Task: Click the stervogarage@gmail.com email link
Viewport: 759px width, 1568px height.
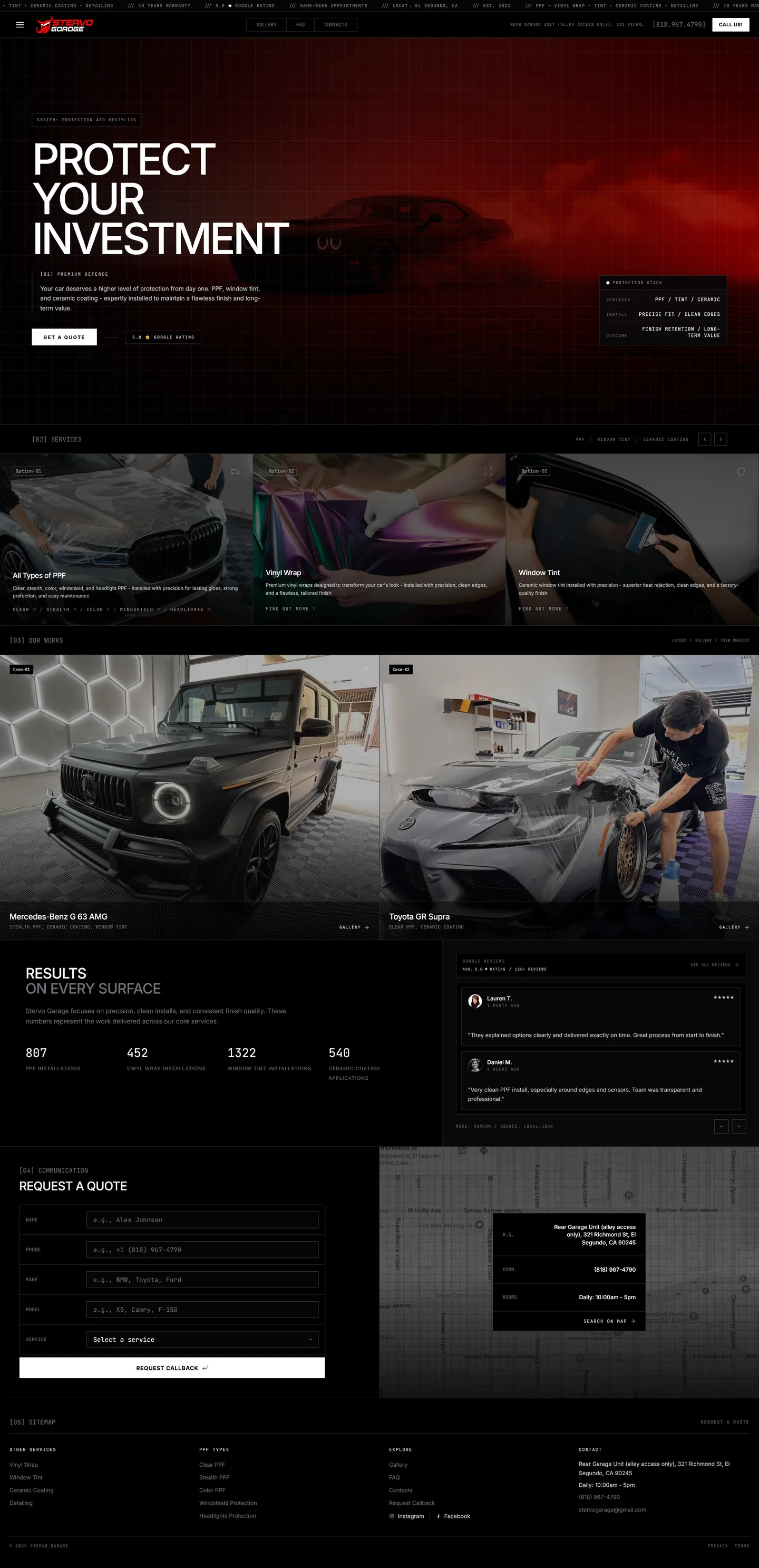Action: [612, 1509]
